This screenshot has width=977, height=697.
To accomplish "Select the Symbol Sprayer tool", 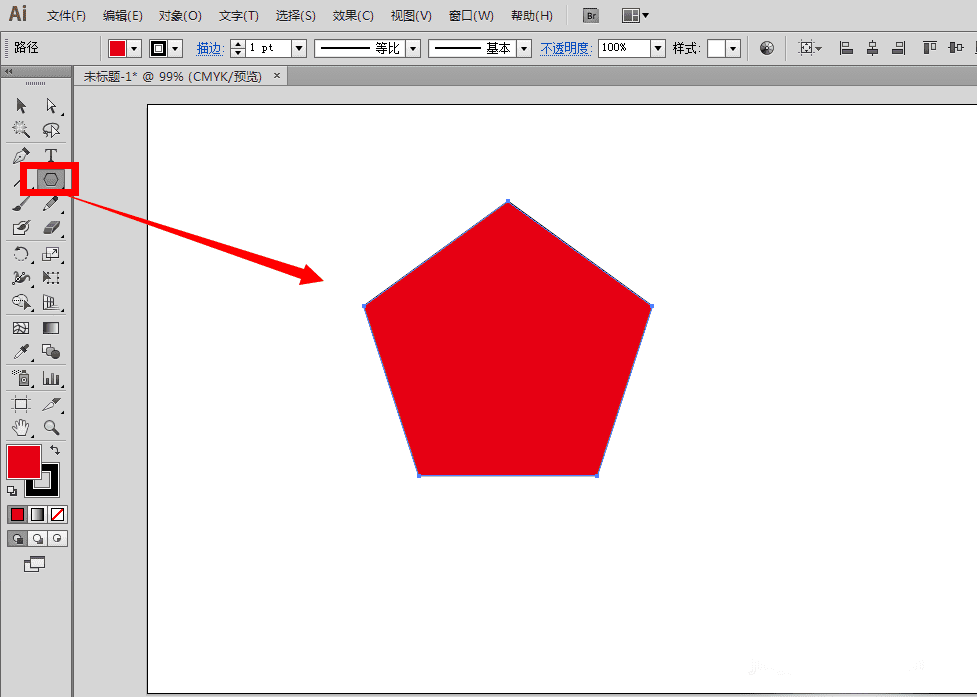I will click(x=21, y=377).
